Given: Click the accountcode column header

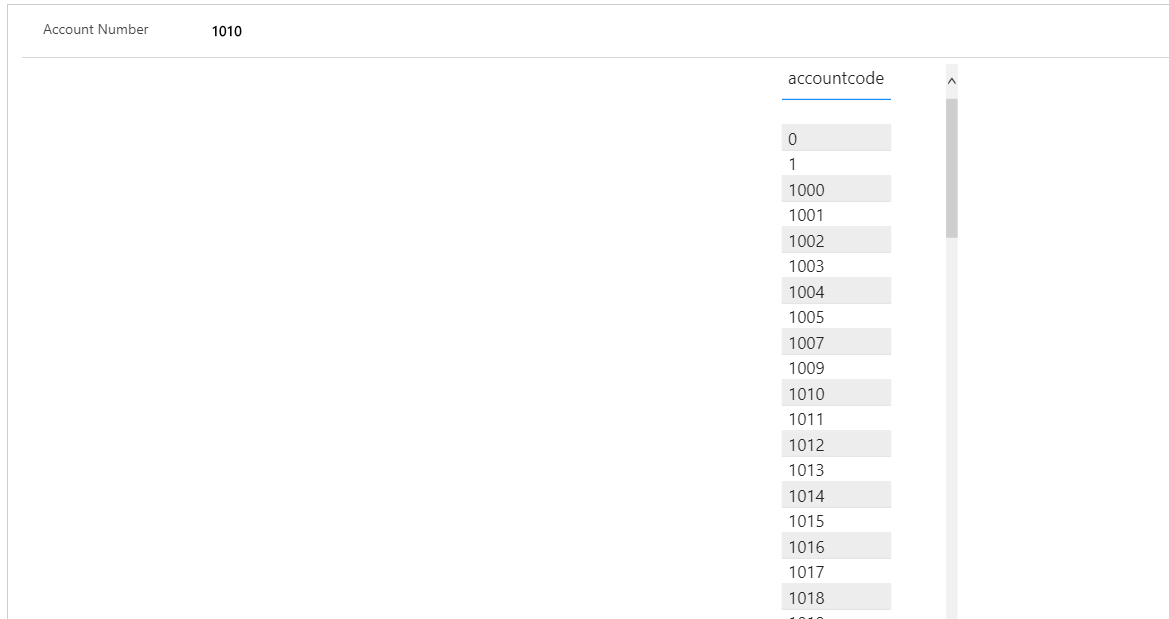Looking at the screenshot, I should 835,78.
